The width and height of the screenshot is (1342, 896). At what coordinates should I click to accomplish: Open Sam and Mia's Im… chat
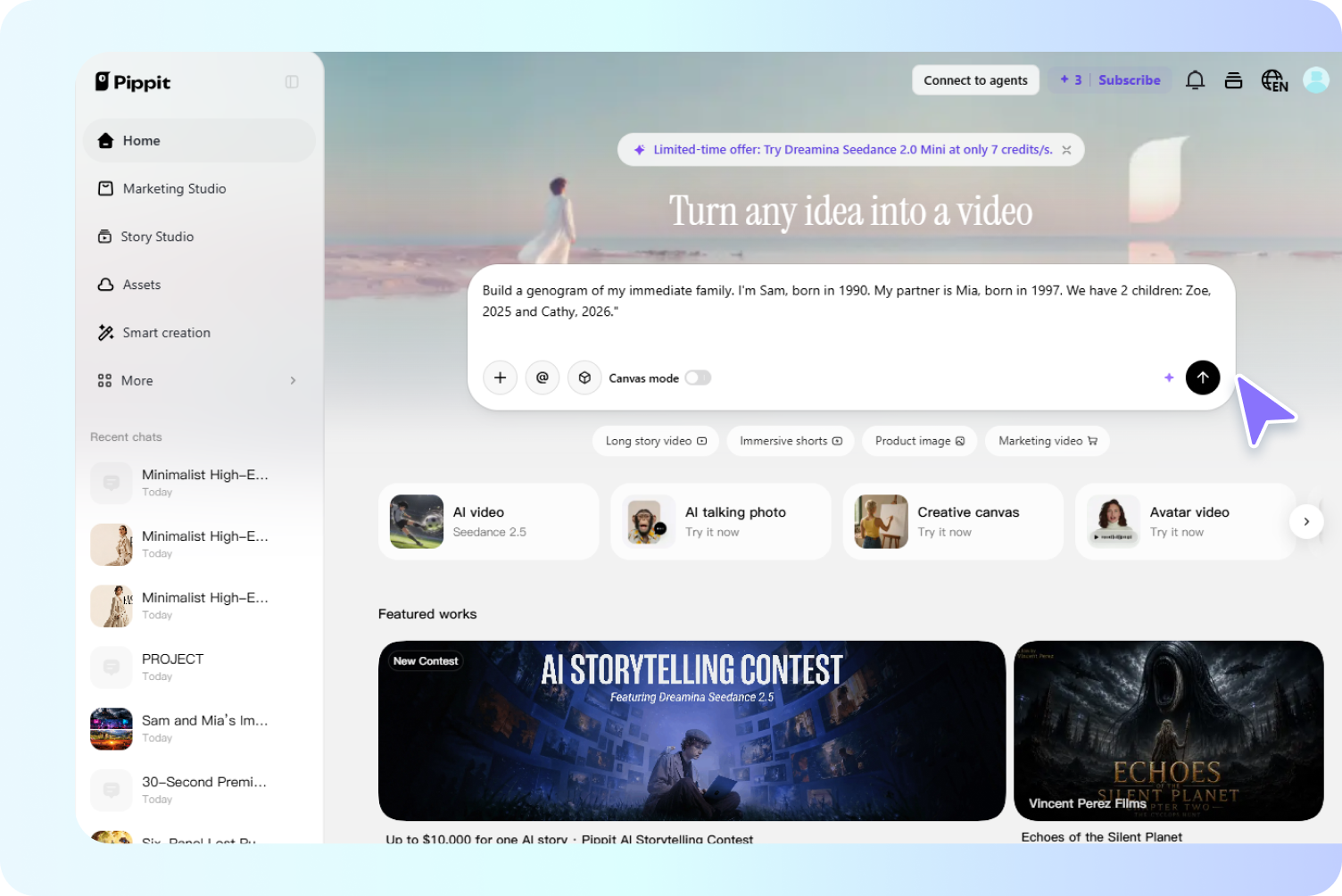coord(199,729)
